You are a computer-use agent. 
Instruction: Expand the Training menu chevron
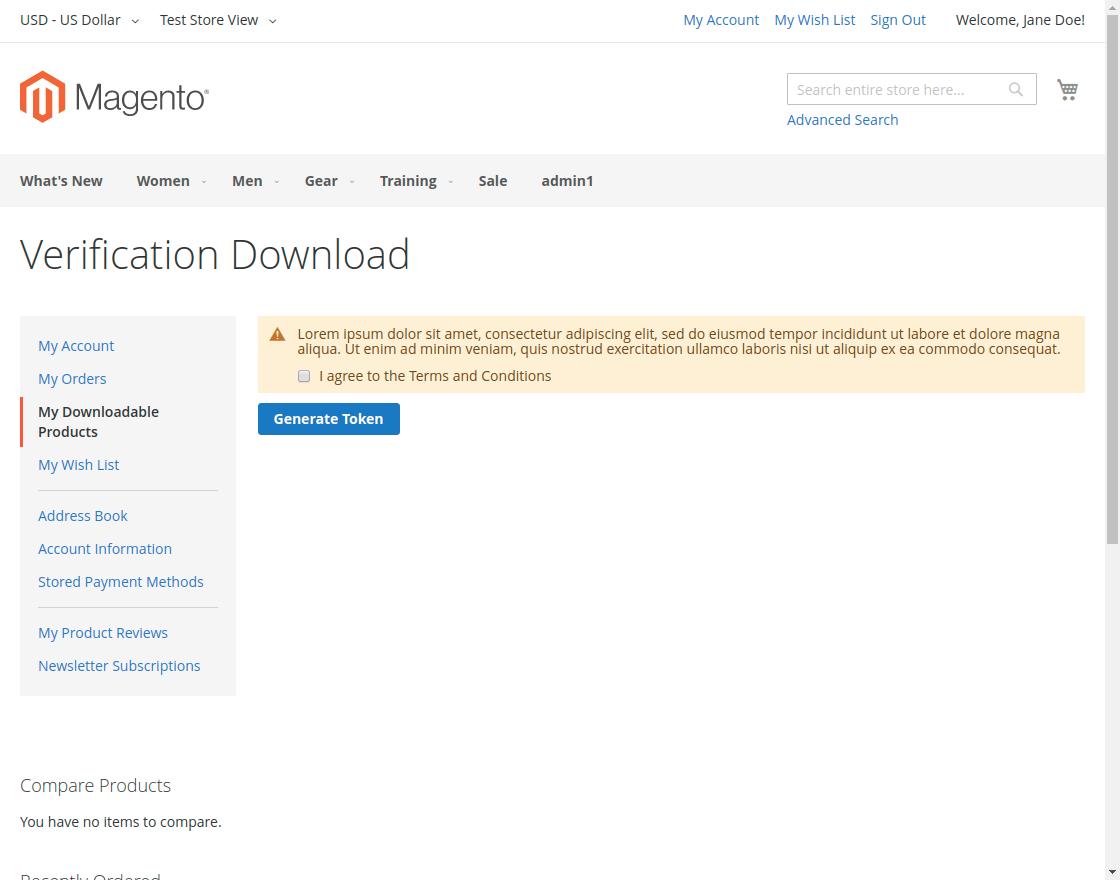(x=450, y=181)
